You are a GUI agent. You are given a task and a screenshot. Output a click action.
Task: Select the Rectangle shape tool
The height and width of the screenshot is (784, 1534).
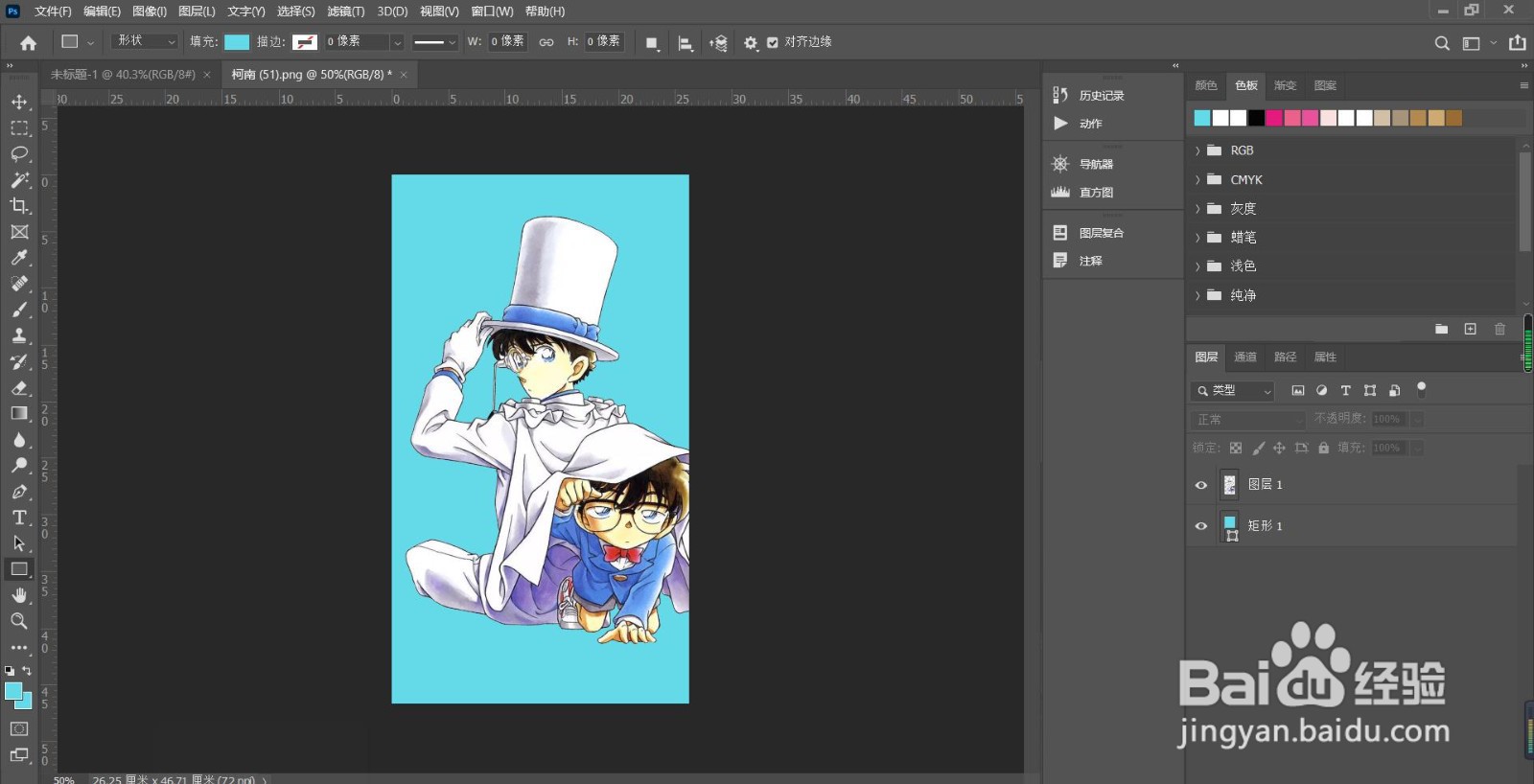pos(19,569)
